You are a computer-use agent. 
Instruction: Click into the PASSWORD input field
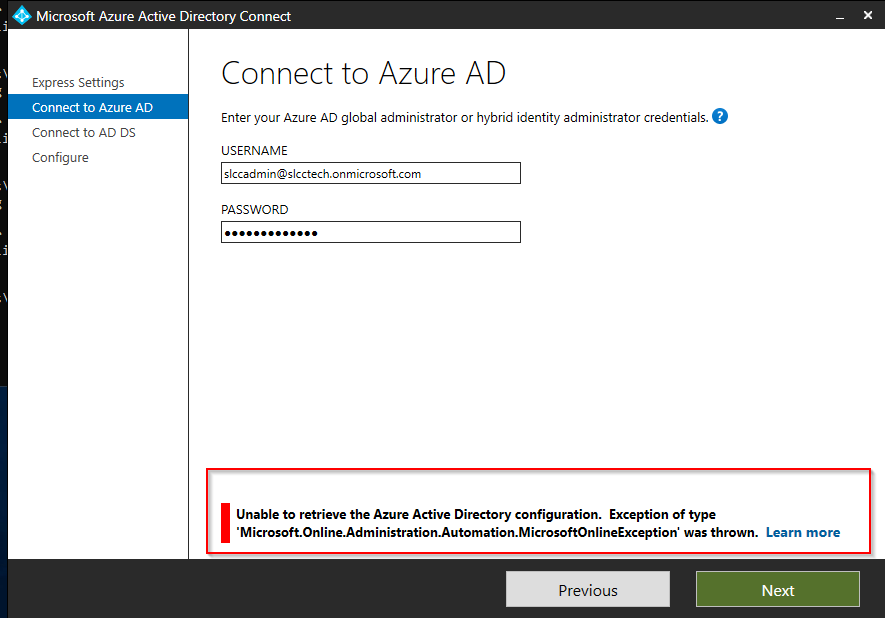(x=371, y=232)
